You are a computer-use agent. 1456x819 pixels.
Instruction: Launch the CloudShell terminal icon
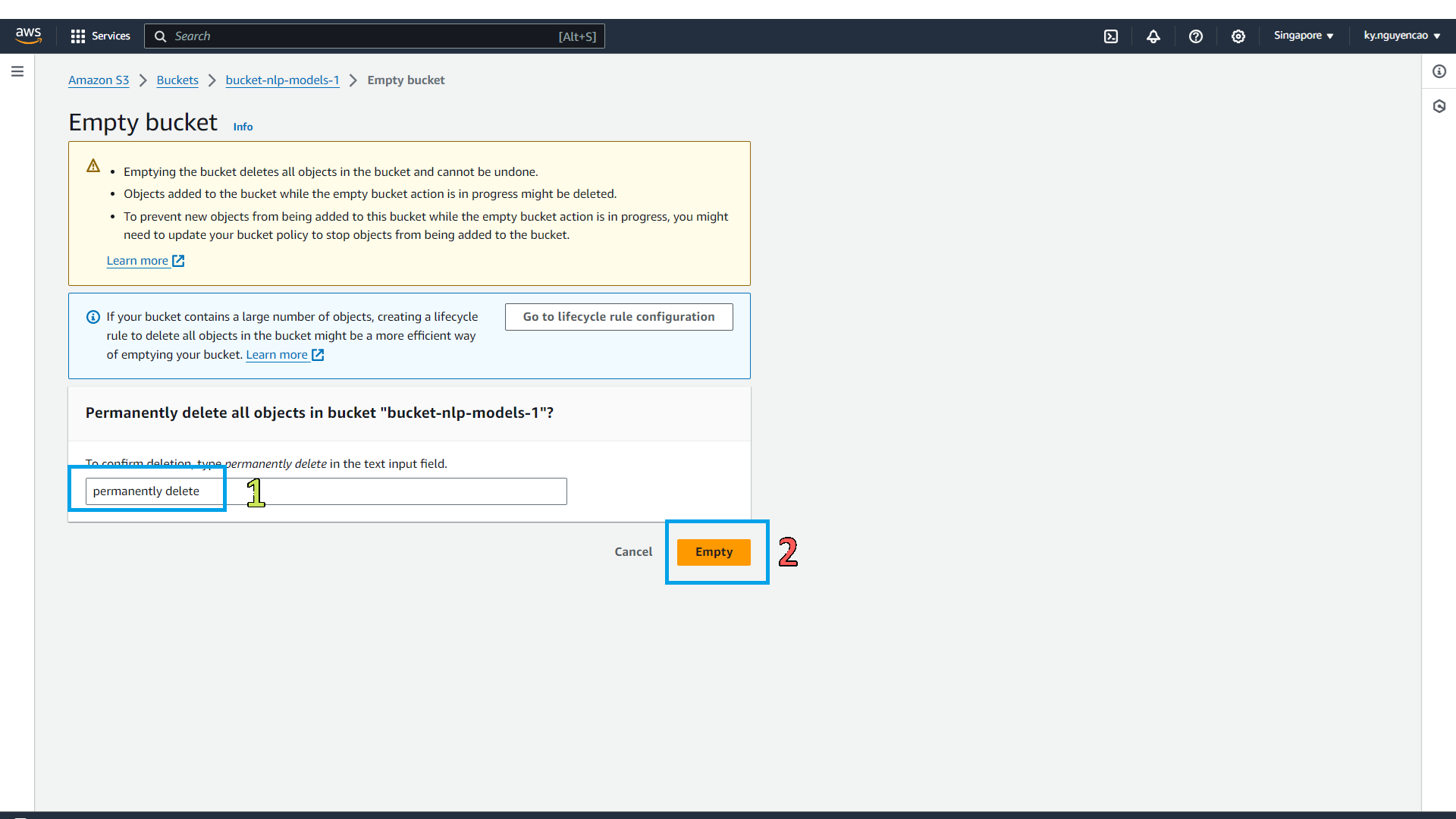pos(1111,36)
